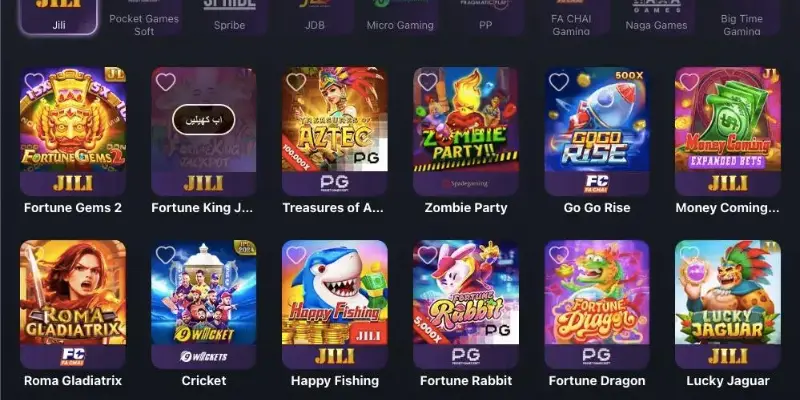Favorite Fortune Gems 2 with heart icon
This screenshot has width=800, height=400.
pos(34,82)
